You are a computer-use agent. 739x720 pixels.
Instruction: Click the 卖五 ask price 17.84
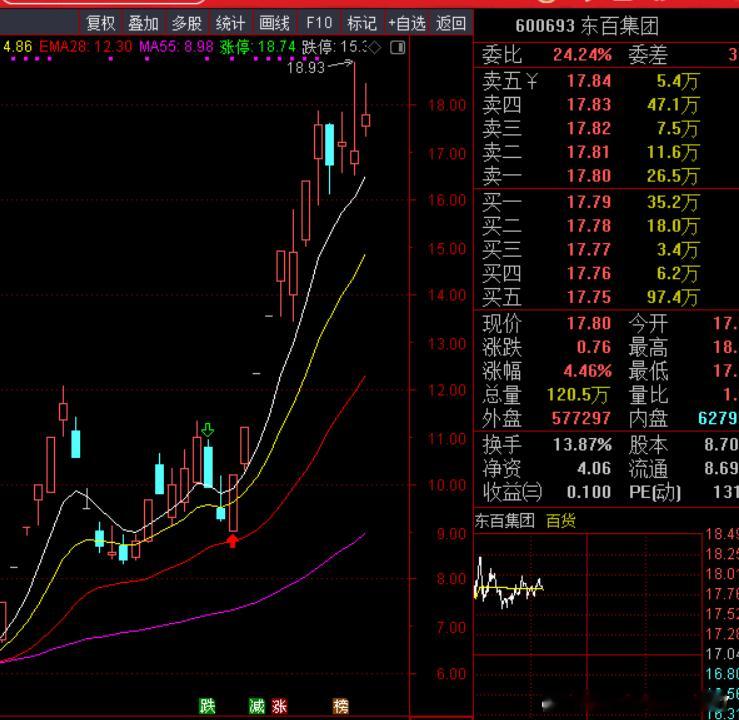(589, 81)
